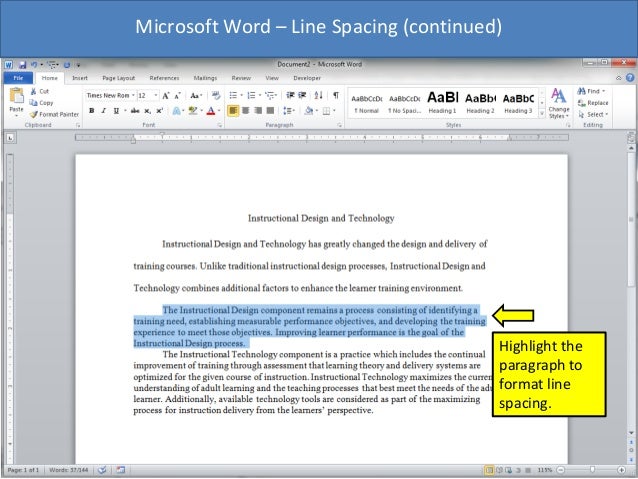Toggle Bold formatting
The height and width of the screenshot is (479, 638).
[92, 111]
